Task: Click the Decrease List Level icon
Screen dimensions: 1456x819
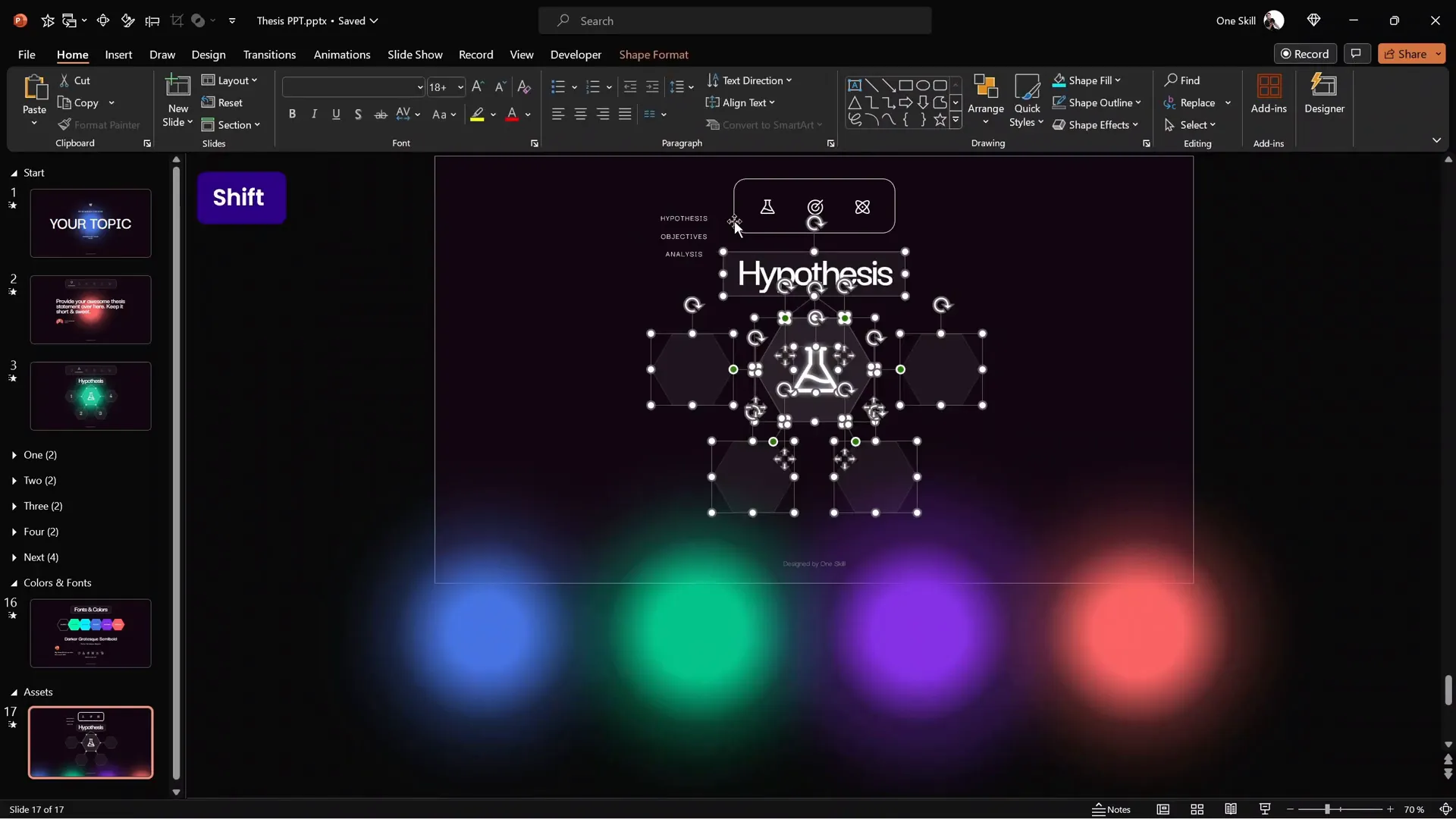Action: [629, 87]
